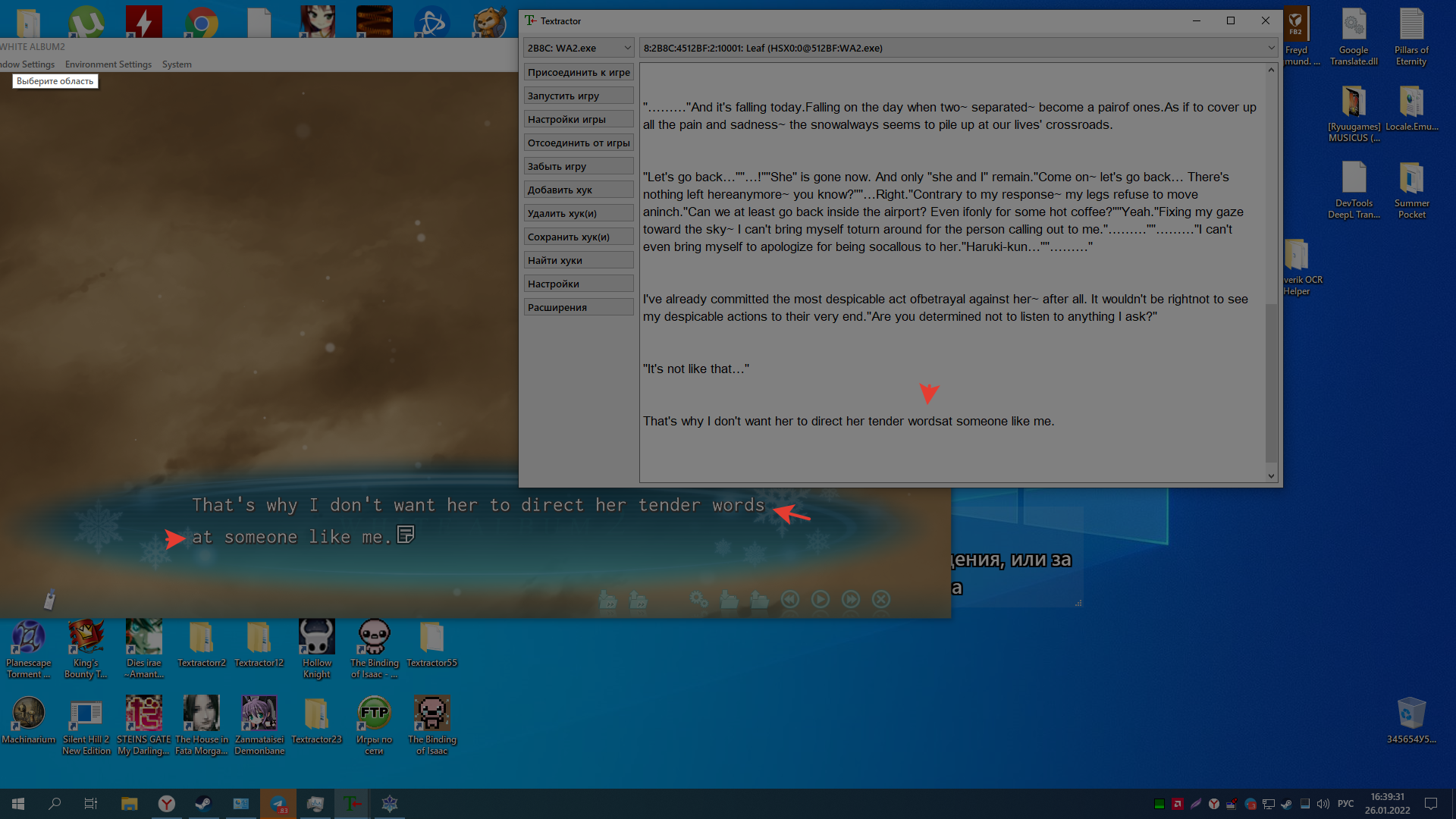Open 'Textractor55' desktop folder
The height and width of the screenshot is (819, 1456).
pyautogui.click(x=431, y=644)
